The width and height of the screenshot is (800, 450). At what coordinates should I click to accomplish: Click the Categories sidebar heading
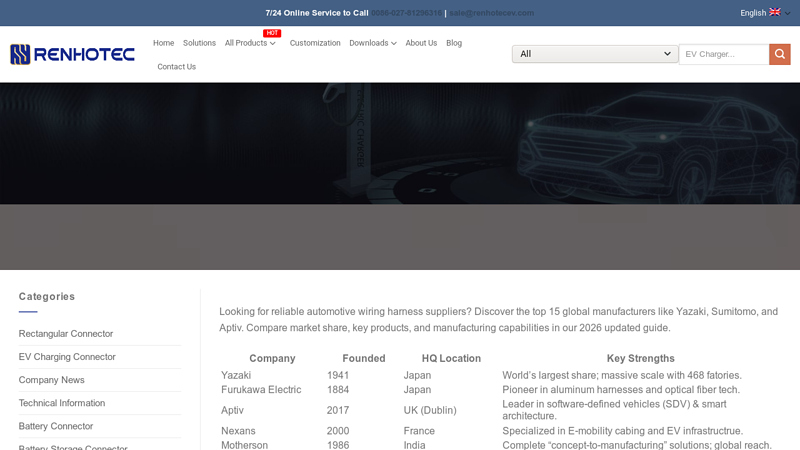click(46, 296)
